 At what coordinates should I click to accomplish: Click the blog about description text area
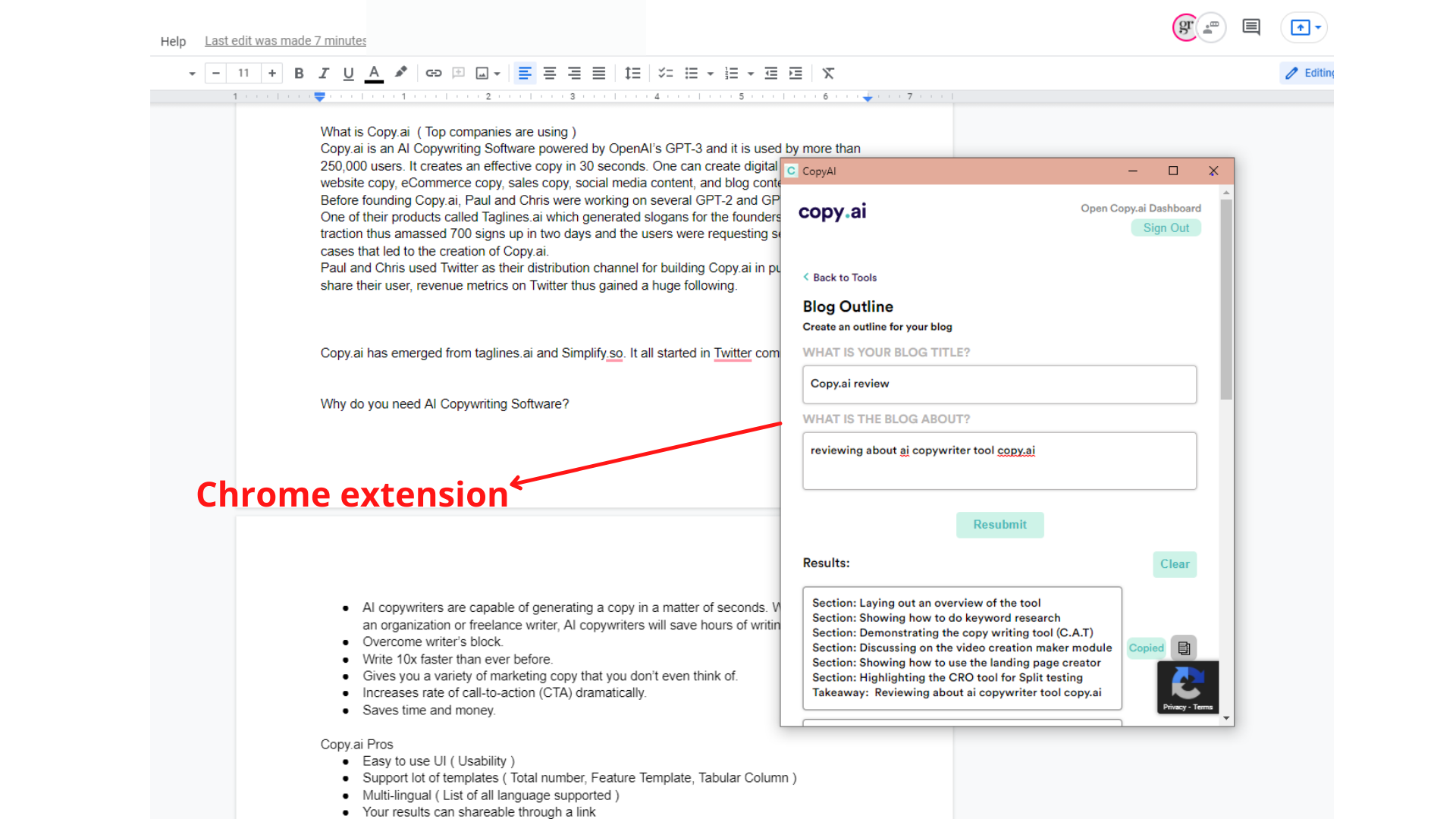point(999,461)
